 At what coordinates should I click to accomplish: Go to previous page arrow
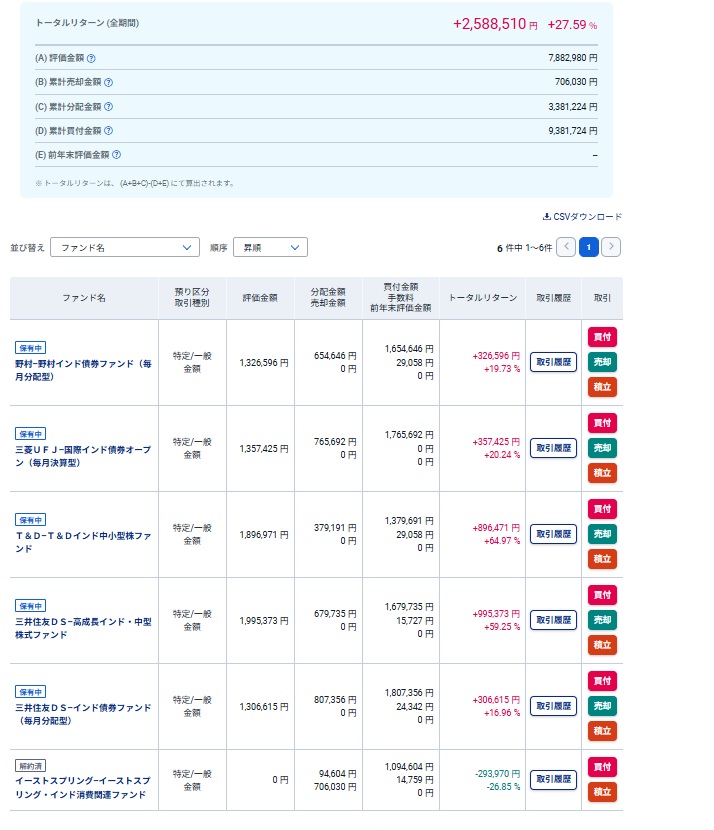tap(566, 247)
